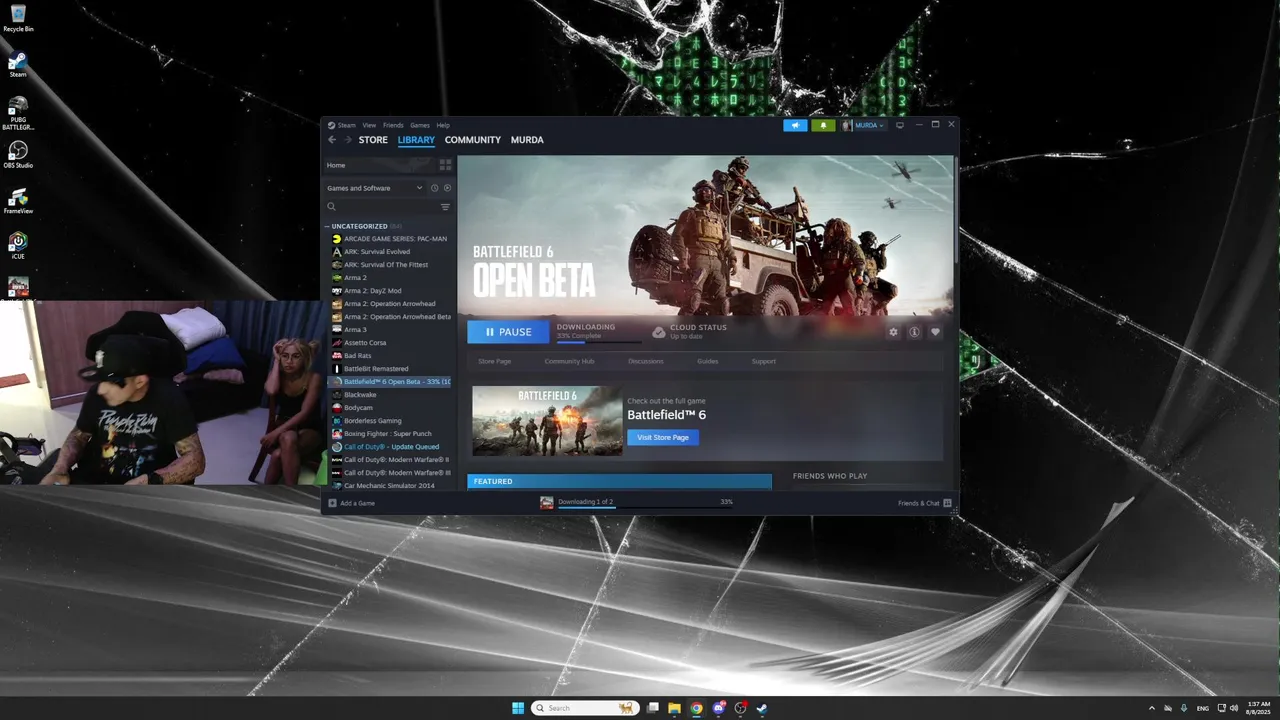The height and width of the screenshot is (720, 1280).
Task: Collapse the UNCATEGORIZED category
Action: (x=327, y=226)
